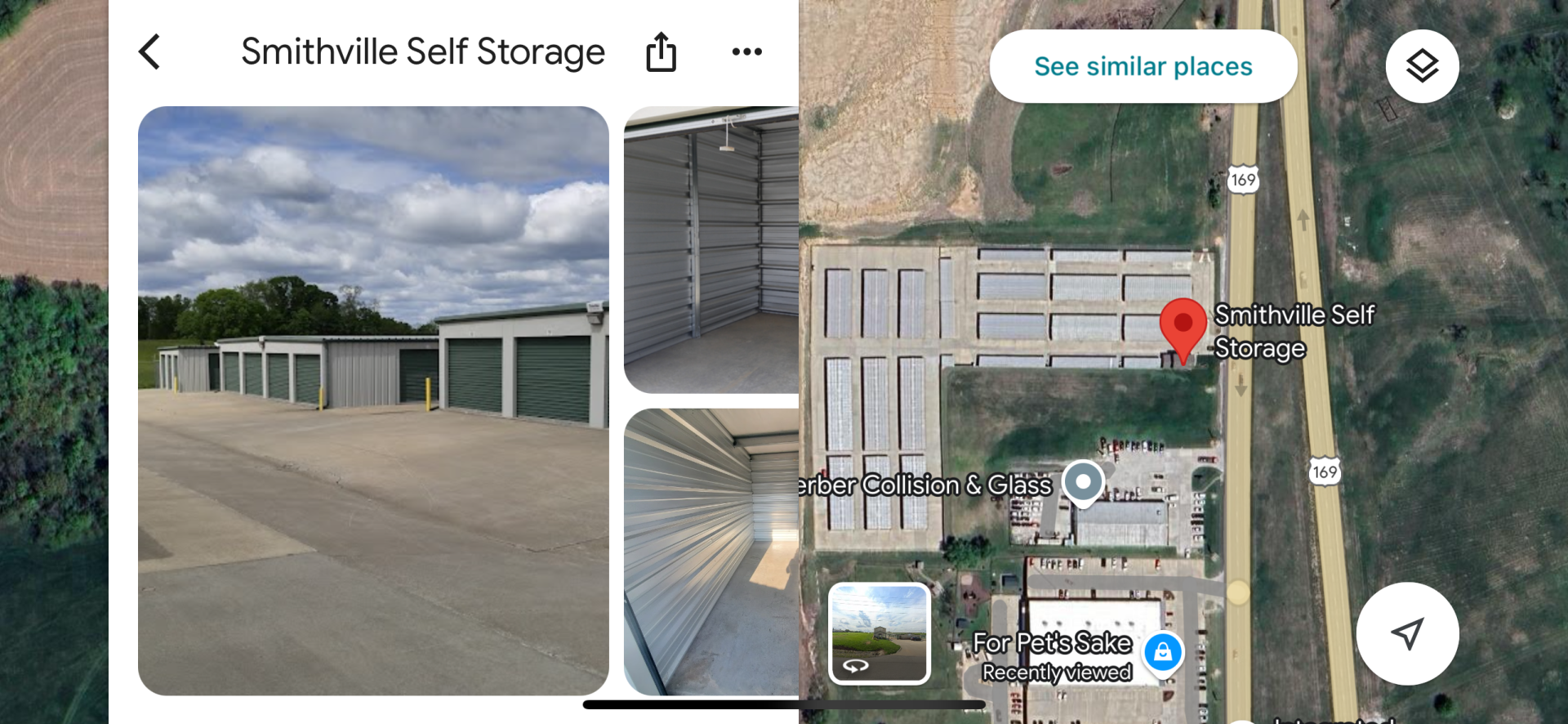Open the map layers selector
The image size is (1568, 724).
point(1422,65)
